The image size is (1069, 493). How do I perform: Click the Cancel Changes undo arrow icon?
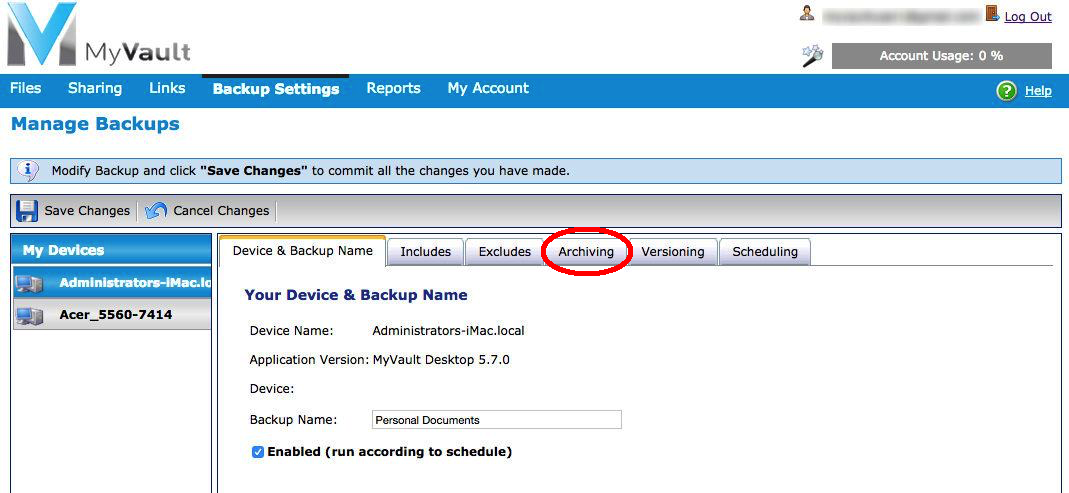tap(156, 211)
